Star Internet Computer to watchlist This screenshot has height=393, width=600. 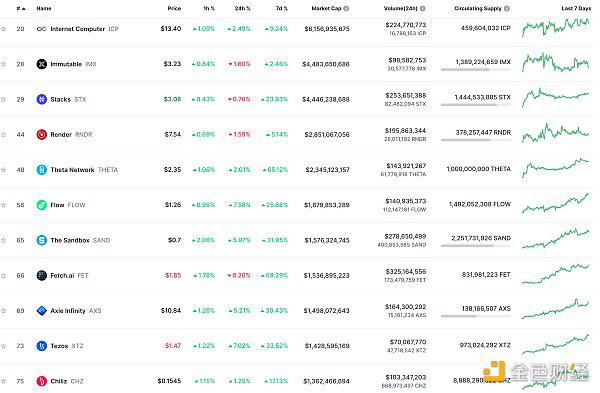pos(4,29)
